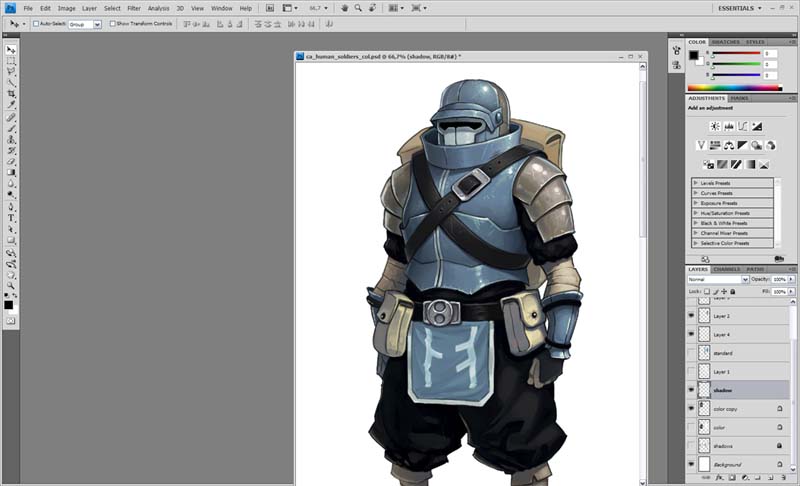Pick the Hand tool in the top bar
800x486 pixels.
coord(344,8)
